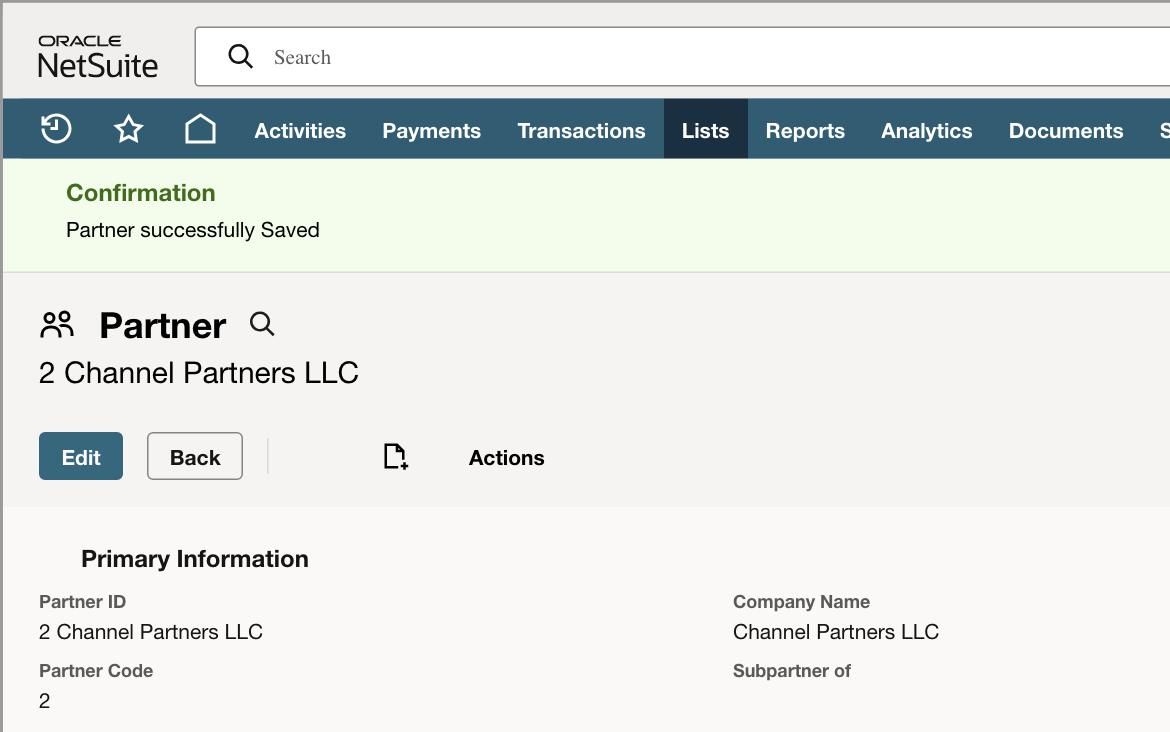Click the Partner Code label
The image size is (1170, 732).
[x=96, y=671]
